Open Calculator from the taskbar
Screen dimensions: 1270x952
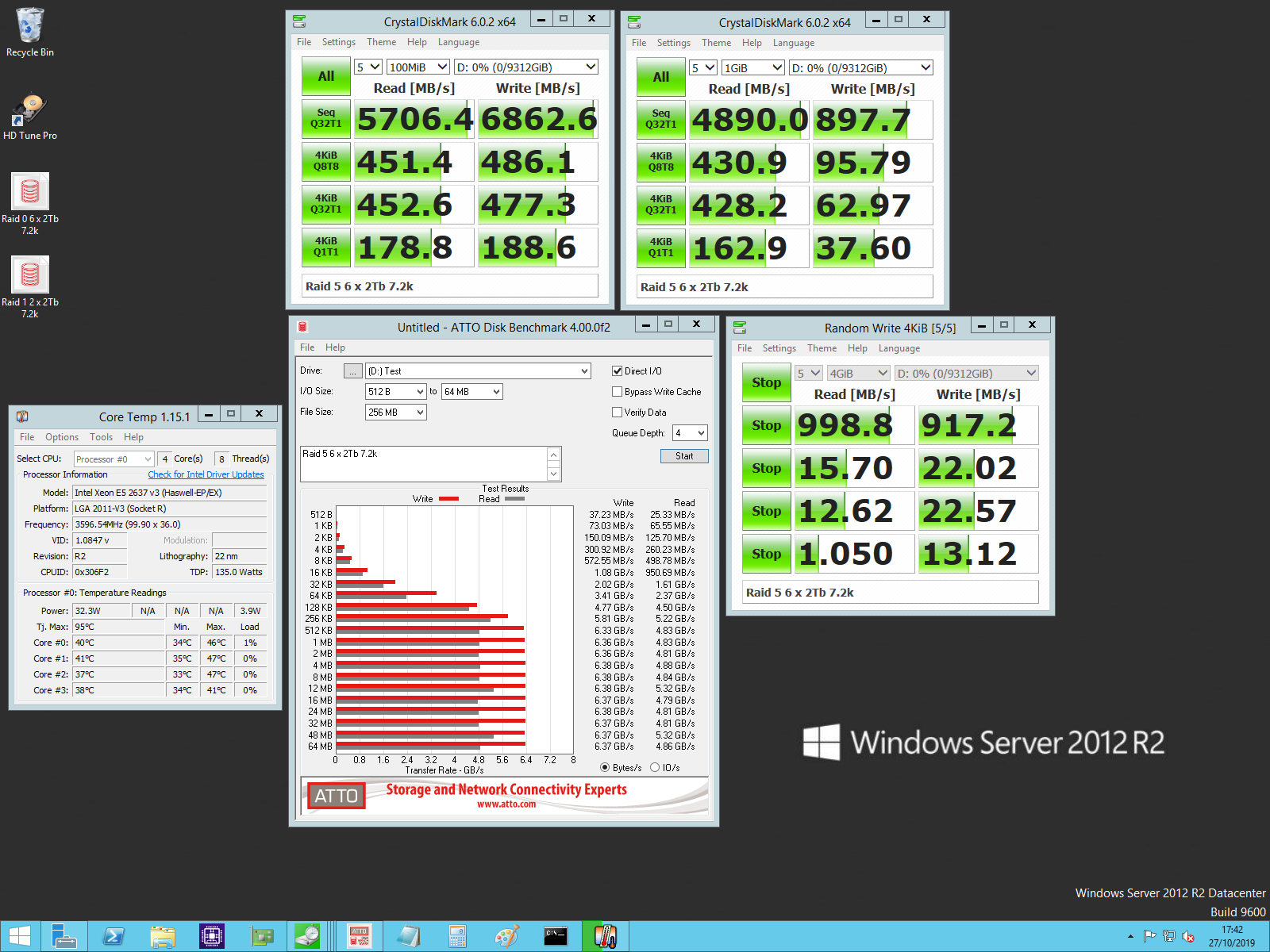458,937
